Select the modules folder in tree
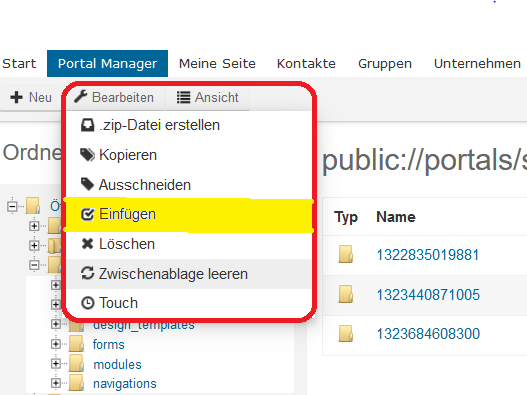The height and width of the screenshot is (395, 527). click(117, 364)
